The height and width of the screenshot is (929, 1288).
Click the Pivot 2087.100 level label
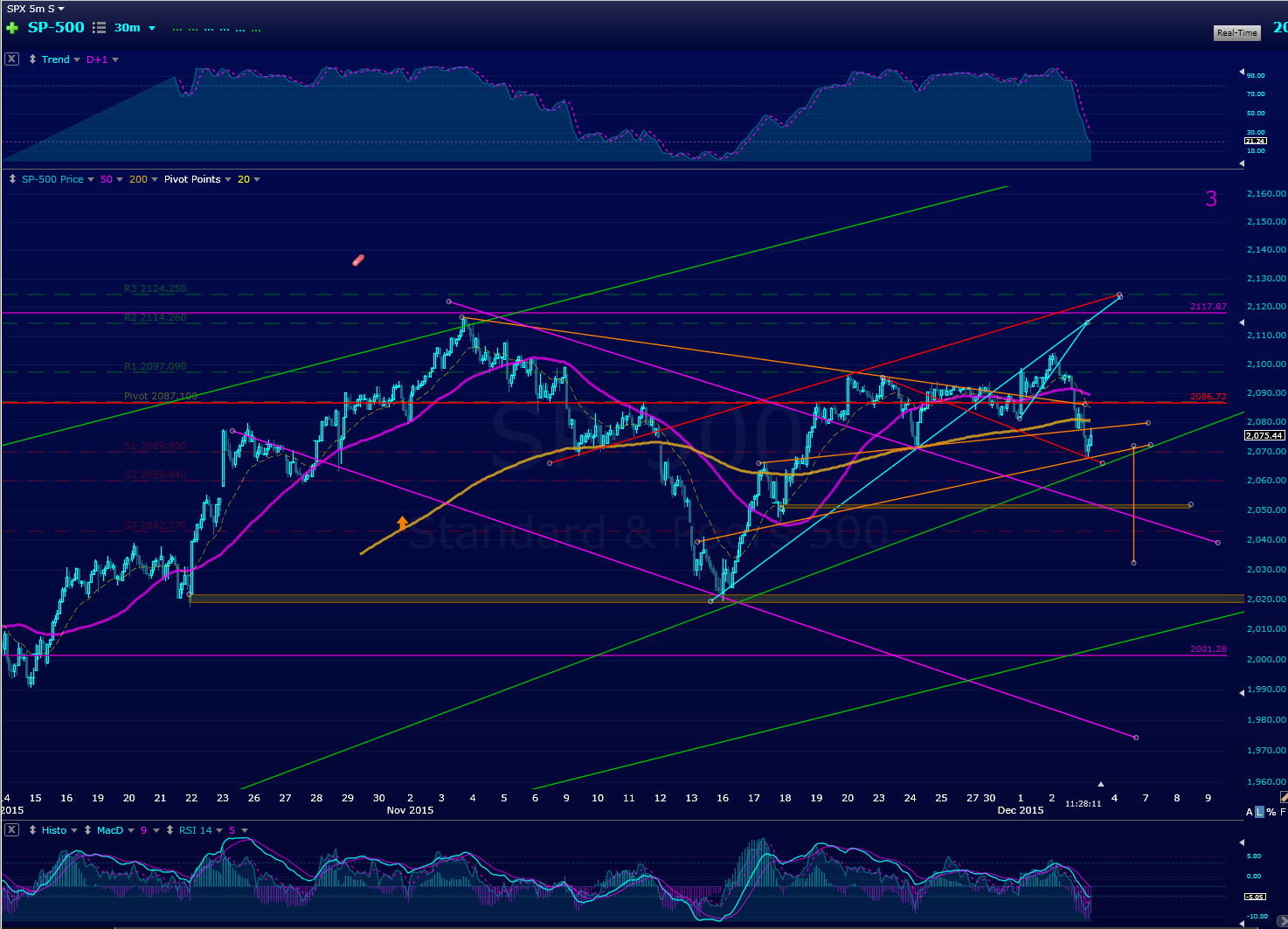[161, 396]
